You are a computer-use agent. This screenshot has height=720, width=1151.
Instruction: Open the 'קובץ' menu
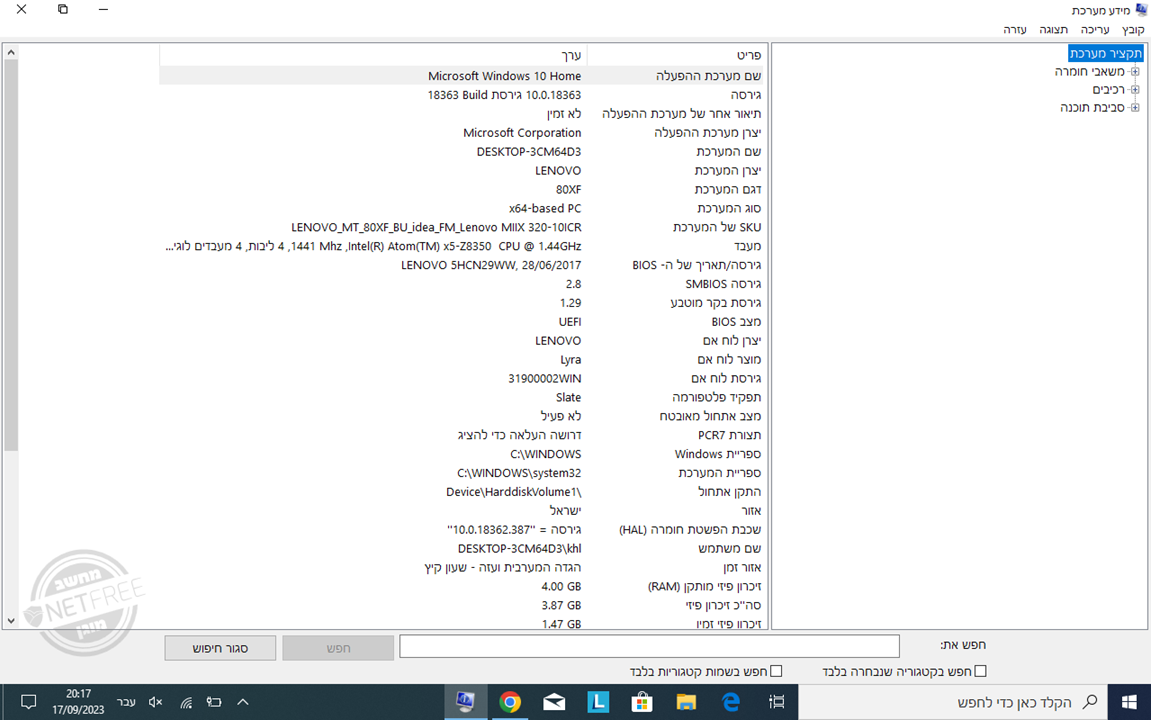click(1133, 29)
